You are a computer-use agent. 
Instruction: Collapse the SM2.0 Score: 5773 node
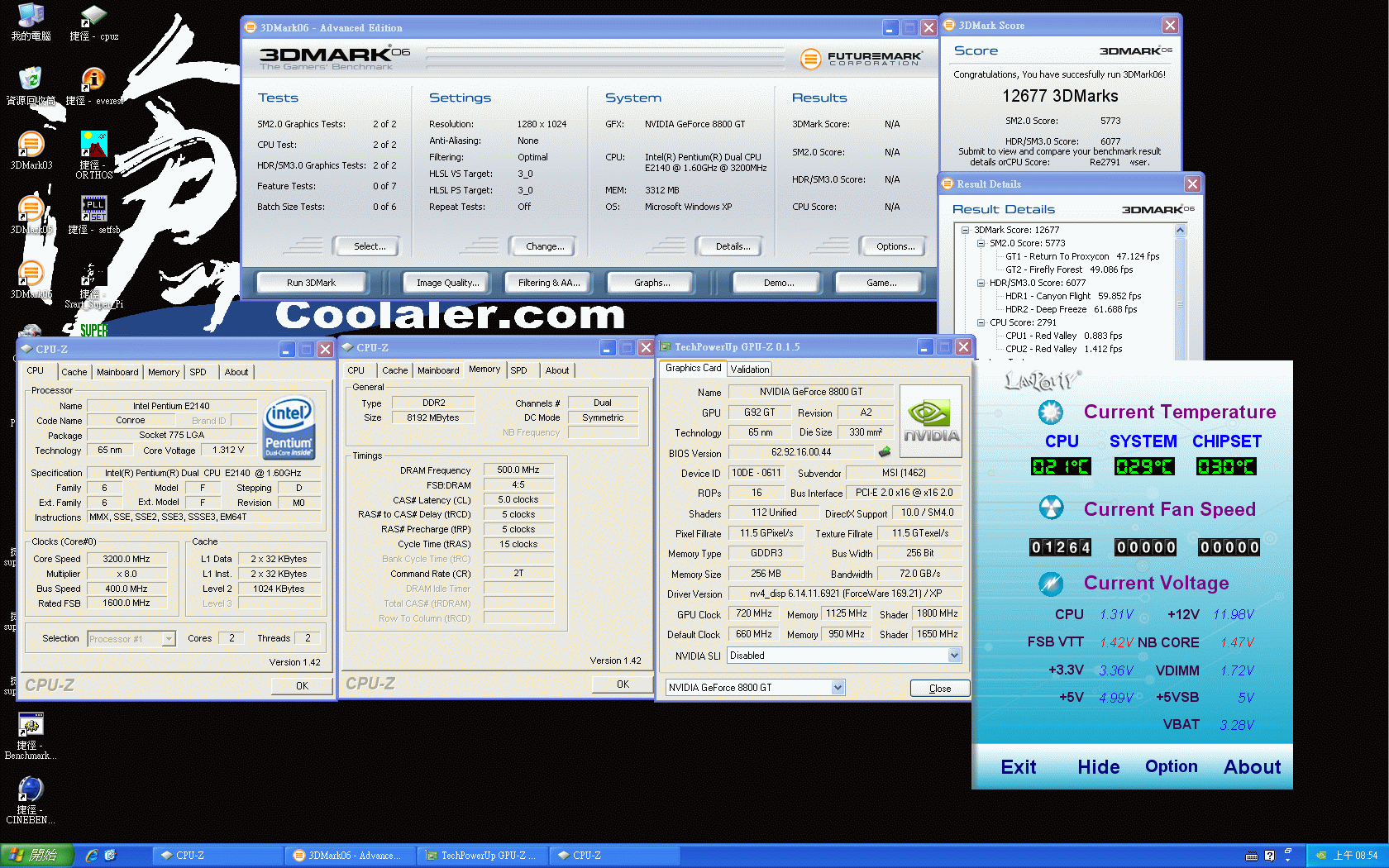(981, 244)
